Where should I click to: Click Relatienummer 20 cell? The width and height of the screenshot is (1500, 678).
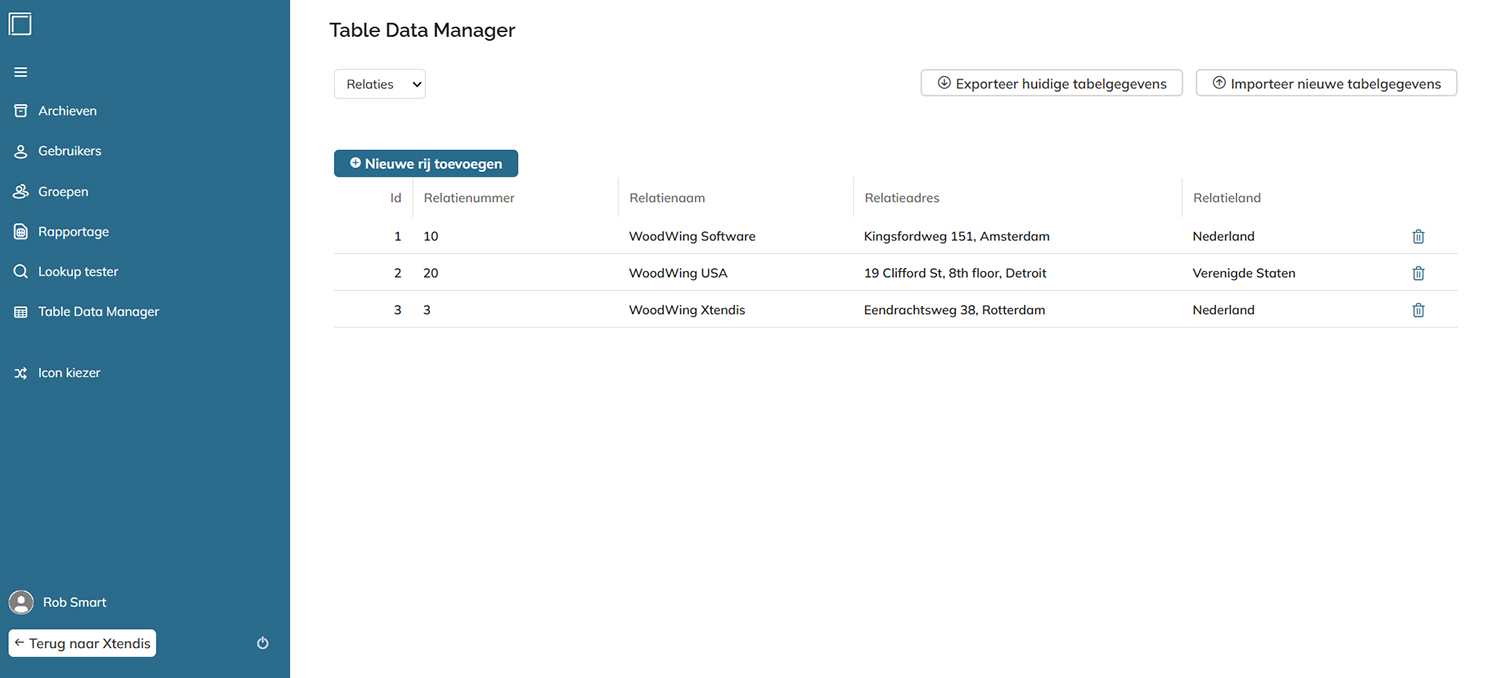pyautogui.click(x=431, y=273)
